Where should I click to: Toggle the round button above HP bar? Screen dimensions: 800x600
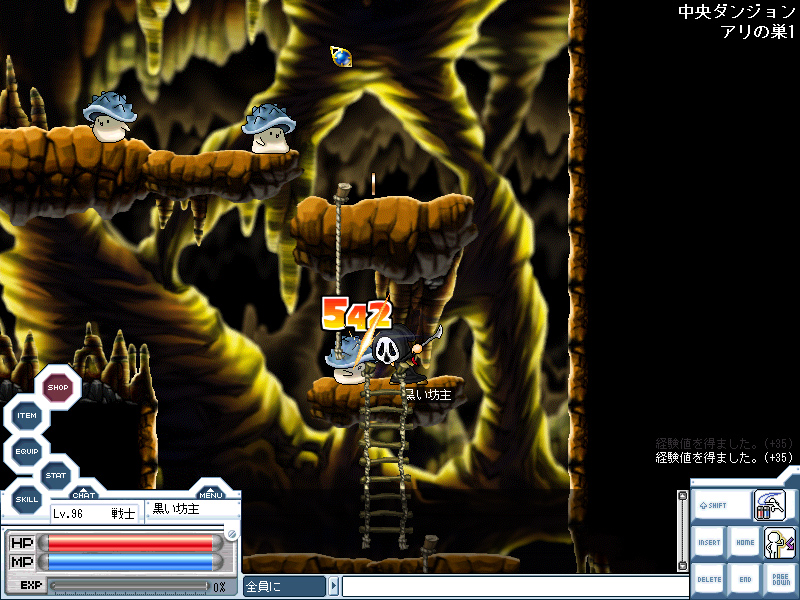(231, 534)
